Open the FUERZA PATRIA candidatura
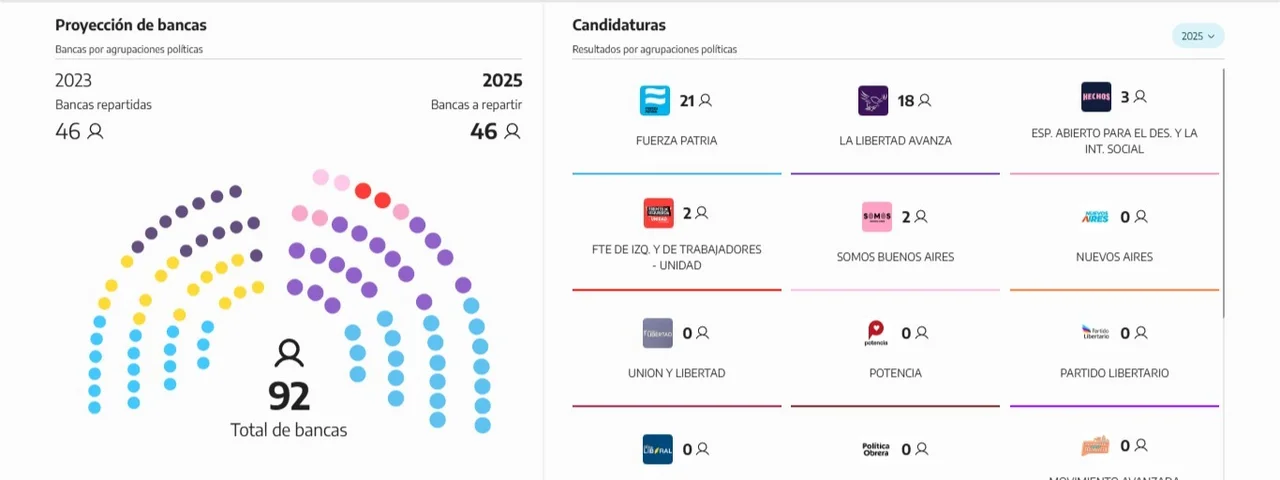The height and width of the screenshot is (480, 1280). coord(676,141)
